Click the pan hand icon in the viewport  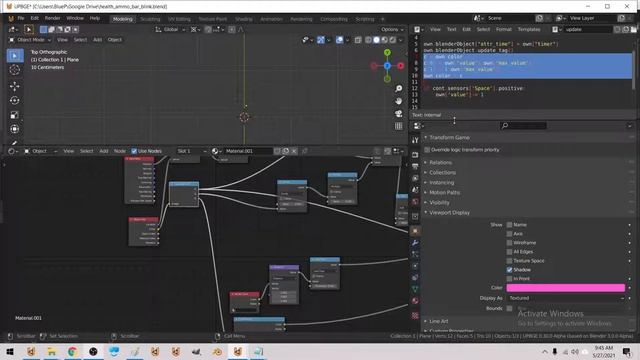(399, 101)
